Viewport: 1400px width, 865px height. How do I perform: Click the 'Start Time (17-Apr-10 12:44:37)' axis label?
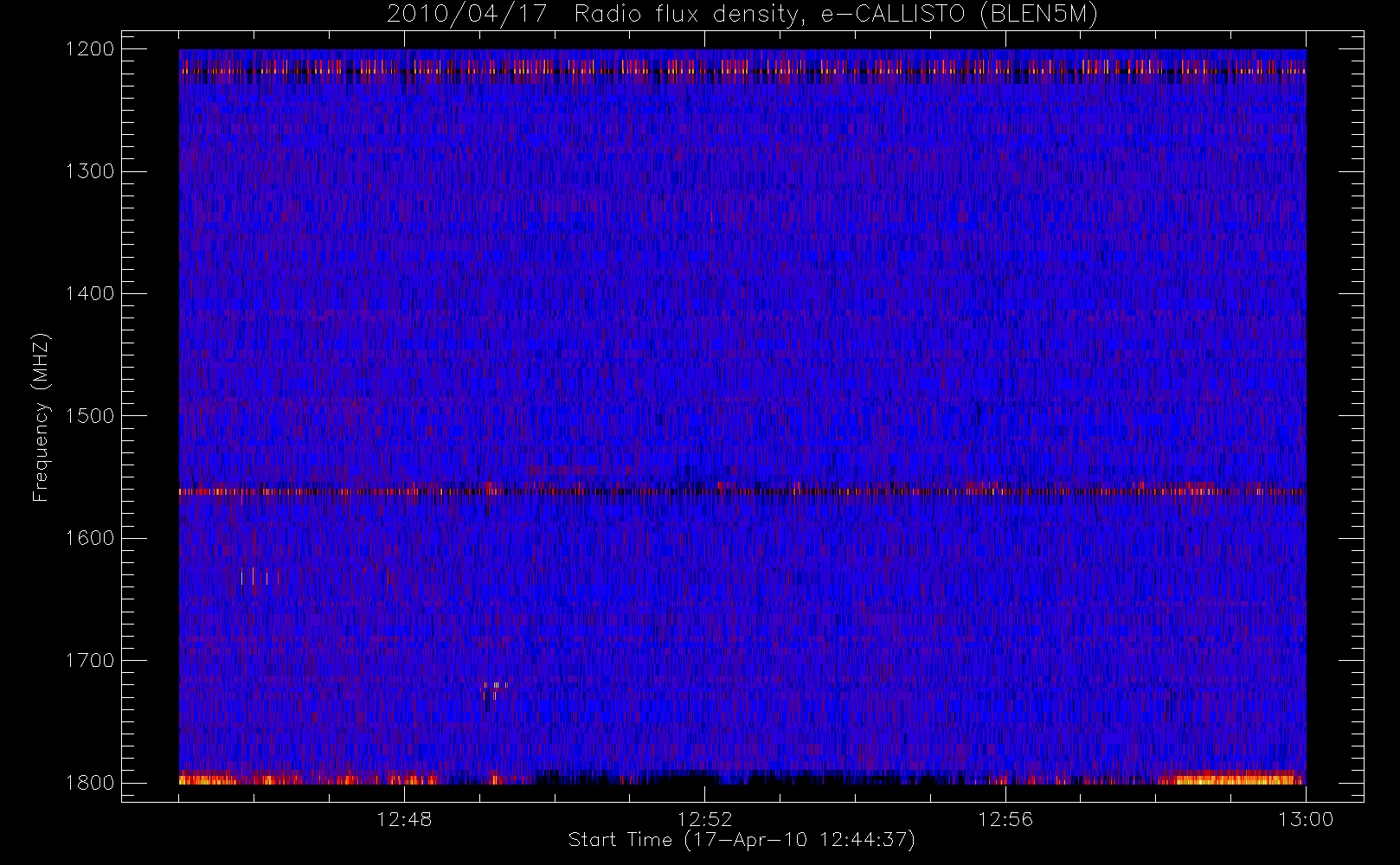pos(742,840)
